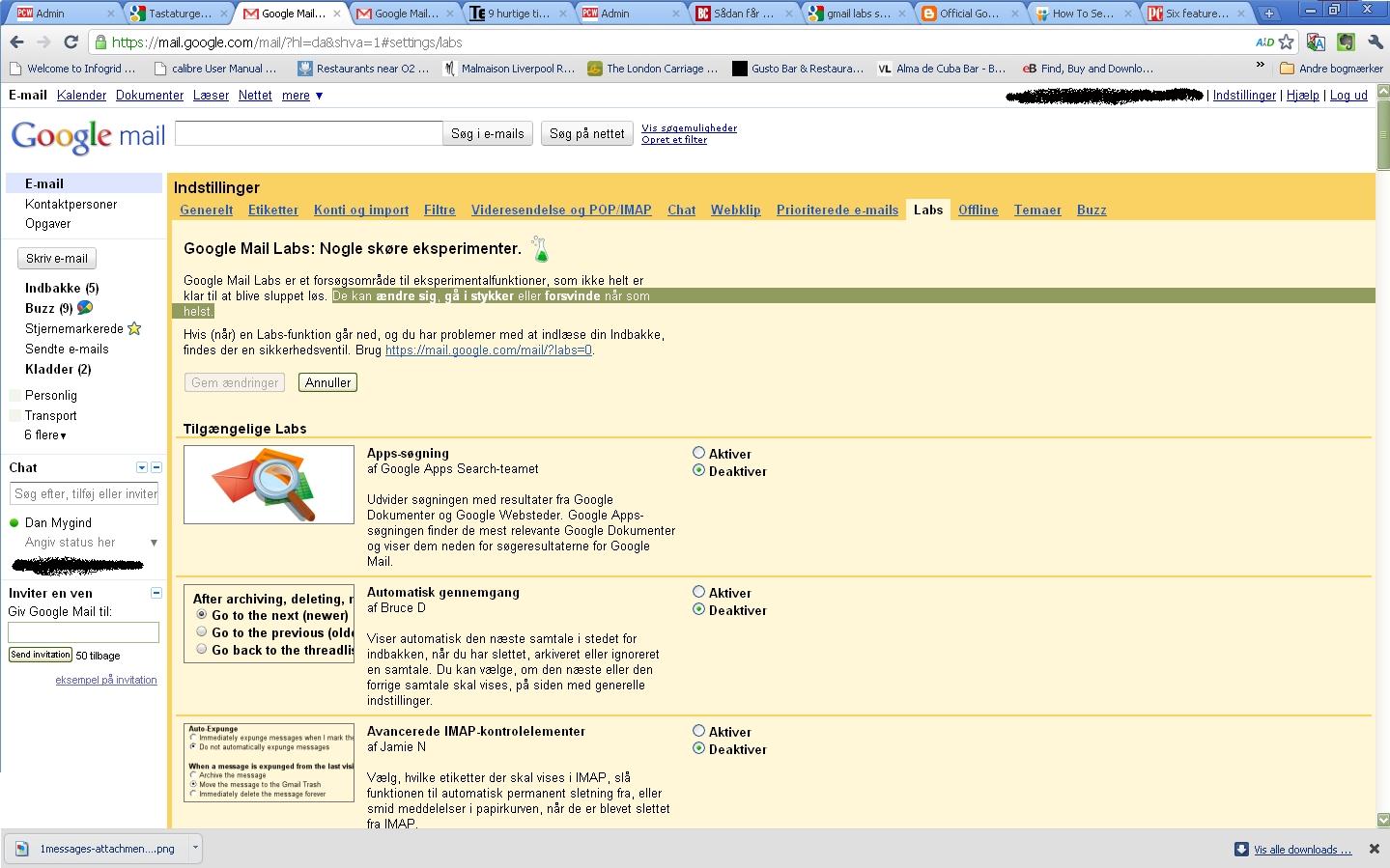Open The London Carriage bookmark
The height and width of the screenshot is (868, 1390).
[652, 69]
